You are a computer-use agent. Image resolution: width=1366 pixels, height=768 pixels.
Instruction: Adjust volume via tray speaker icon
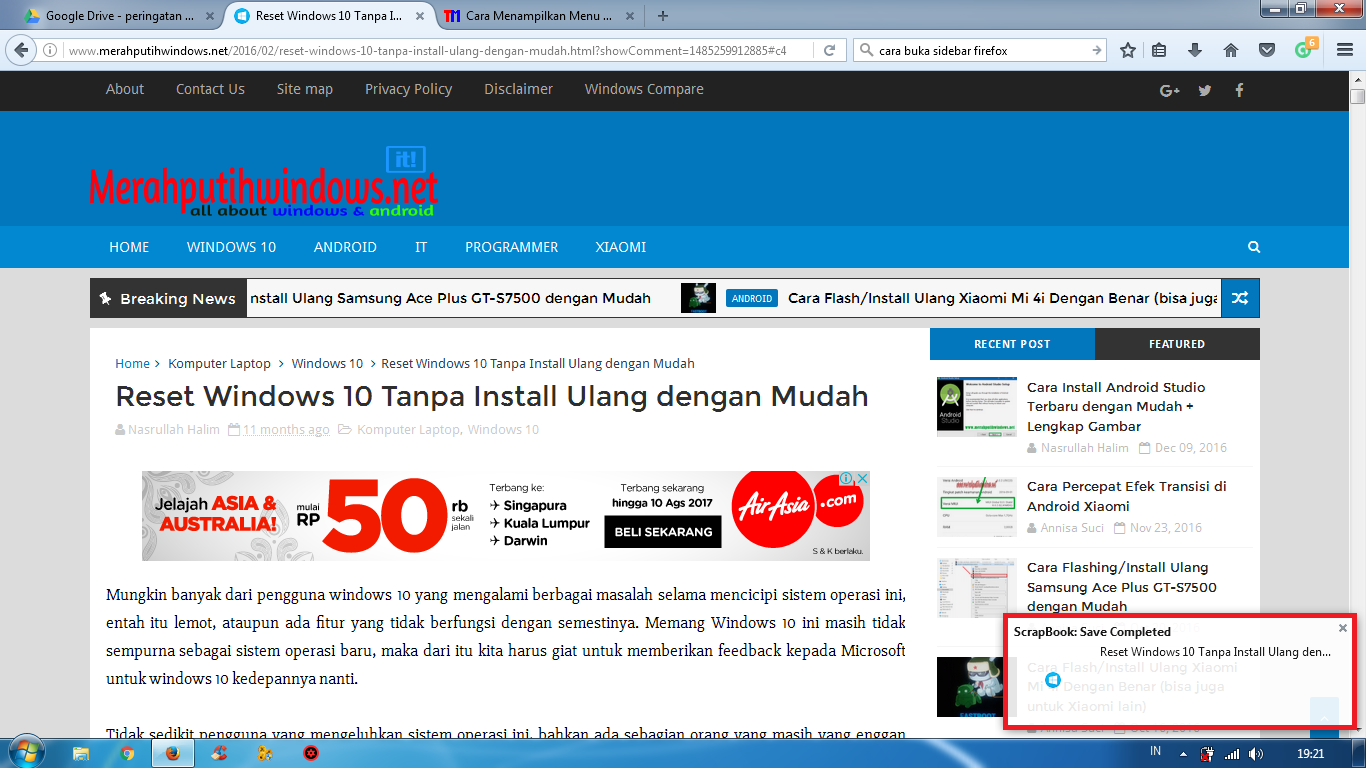(1255, 754)
